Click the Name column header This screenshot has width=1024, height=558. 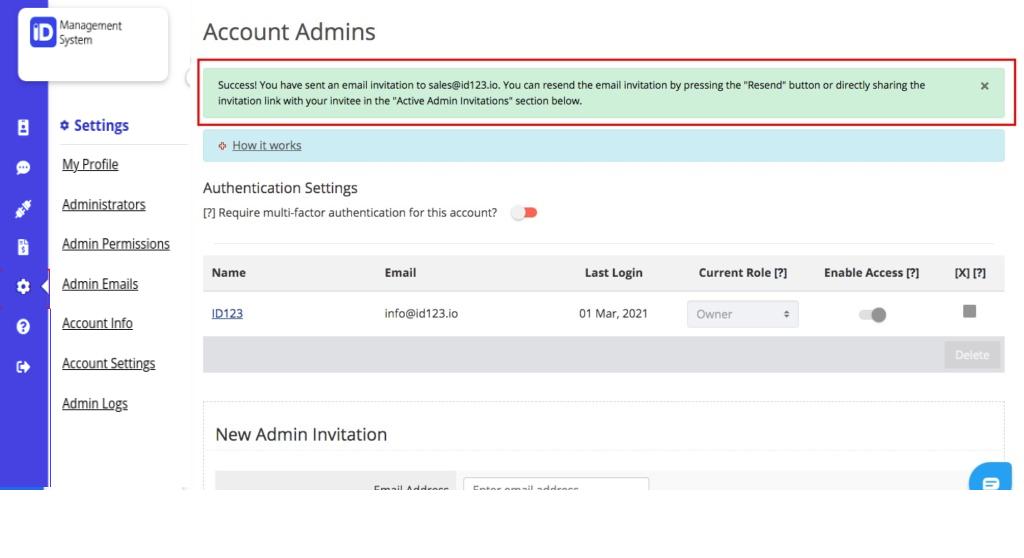(x=229, y=273)
